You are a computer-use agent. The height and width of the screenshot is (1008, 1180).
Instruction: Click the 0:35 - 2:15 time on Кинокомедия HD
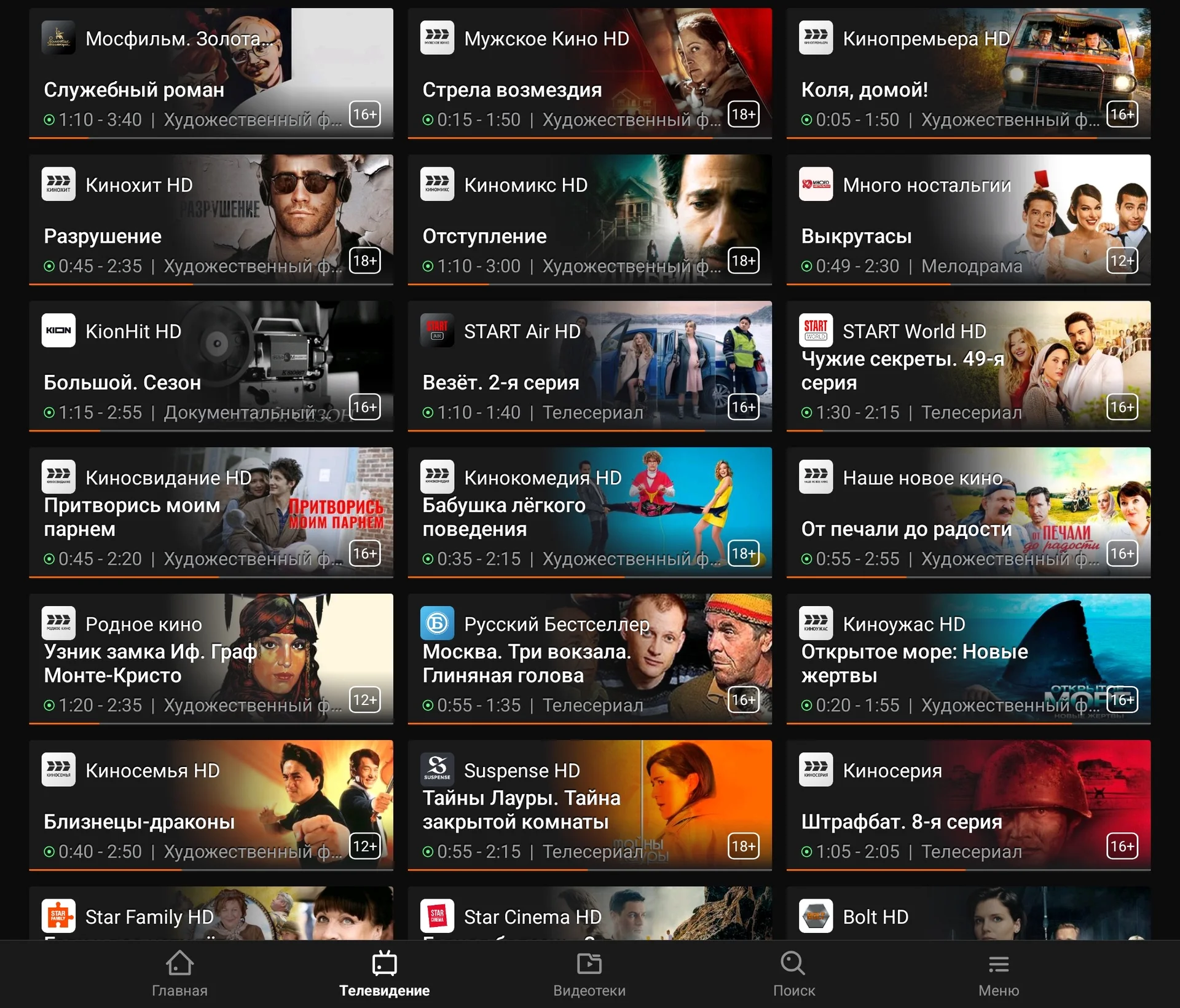(x=479, y=559)
